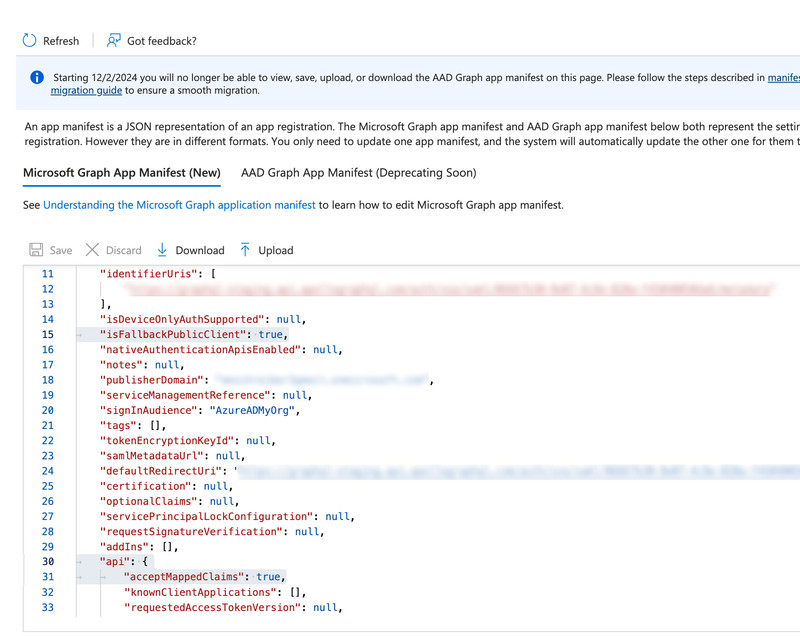800x636 pixels.
Task: Select Microsoft Graph App Manifest (New) tab
Action: point(122,173)
